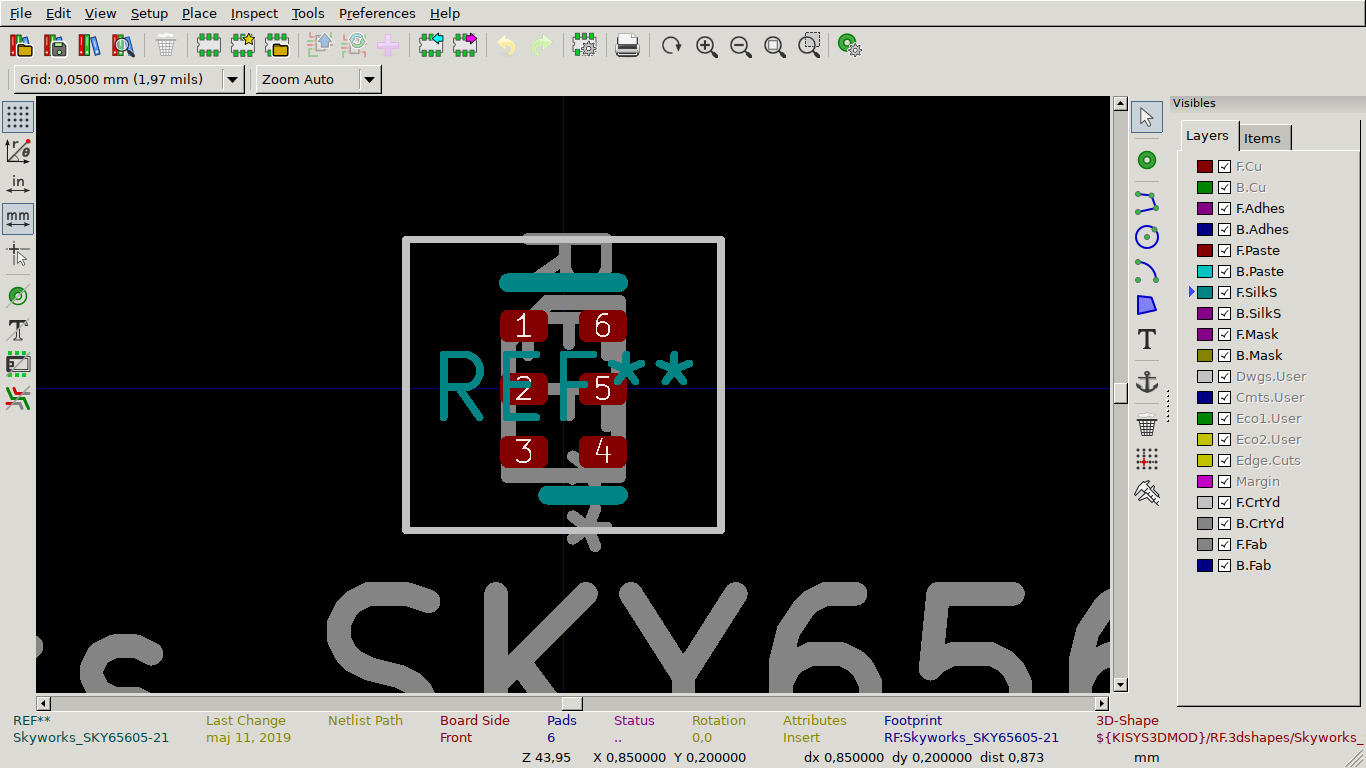Open footprint properties gear icon
This screenshot has width=1366, height=768.
[x=585, y=45]
